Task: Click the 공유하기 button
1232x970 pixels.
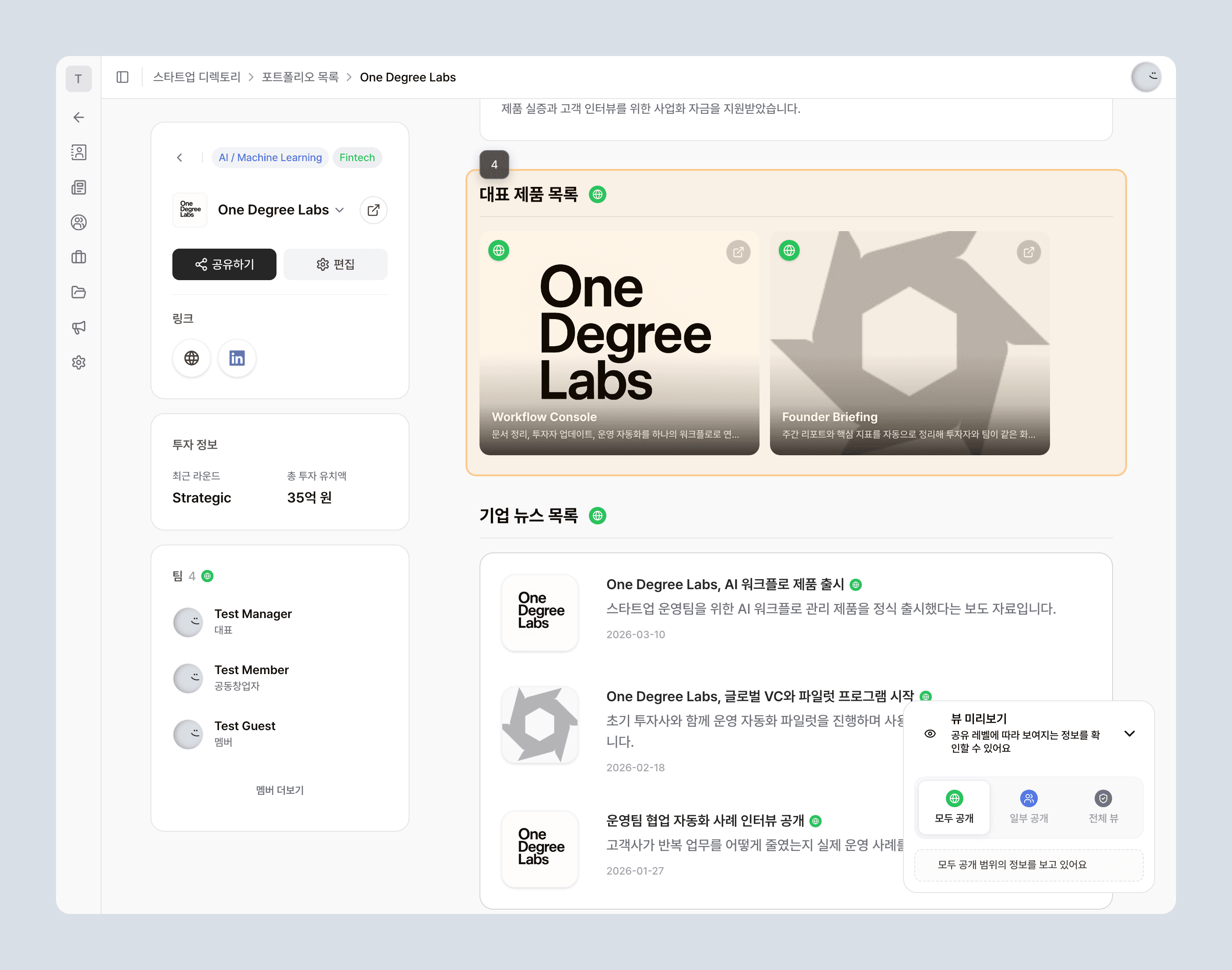Action: (224, 264)
